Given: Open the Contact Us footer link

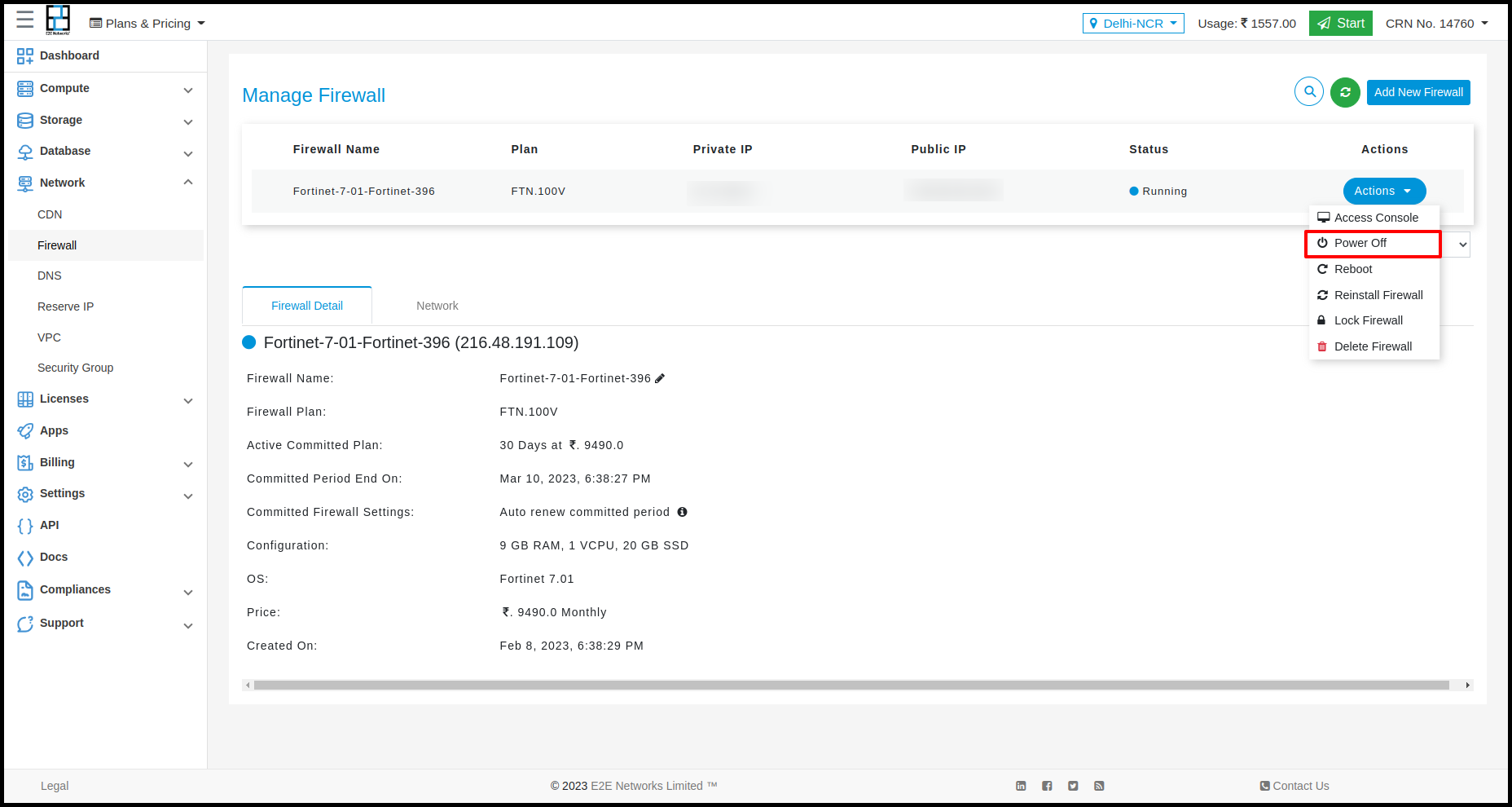Looking at the screenshot, I should (x=1294, y=786).
